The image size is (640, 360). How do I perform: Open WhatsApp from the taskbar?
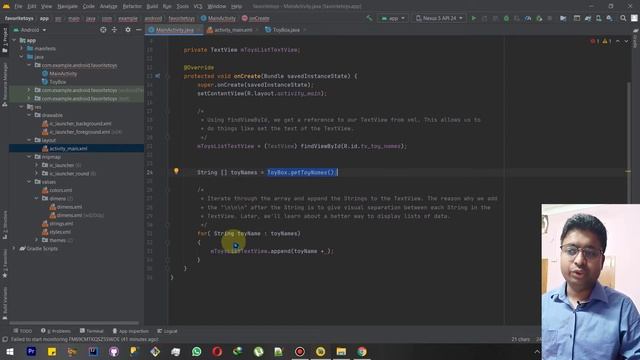[196, 351]
